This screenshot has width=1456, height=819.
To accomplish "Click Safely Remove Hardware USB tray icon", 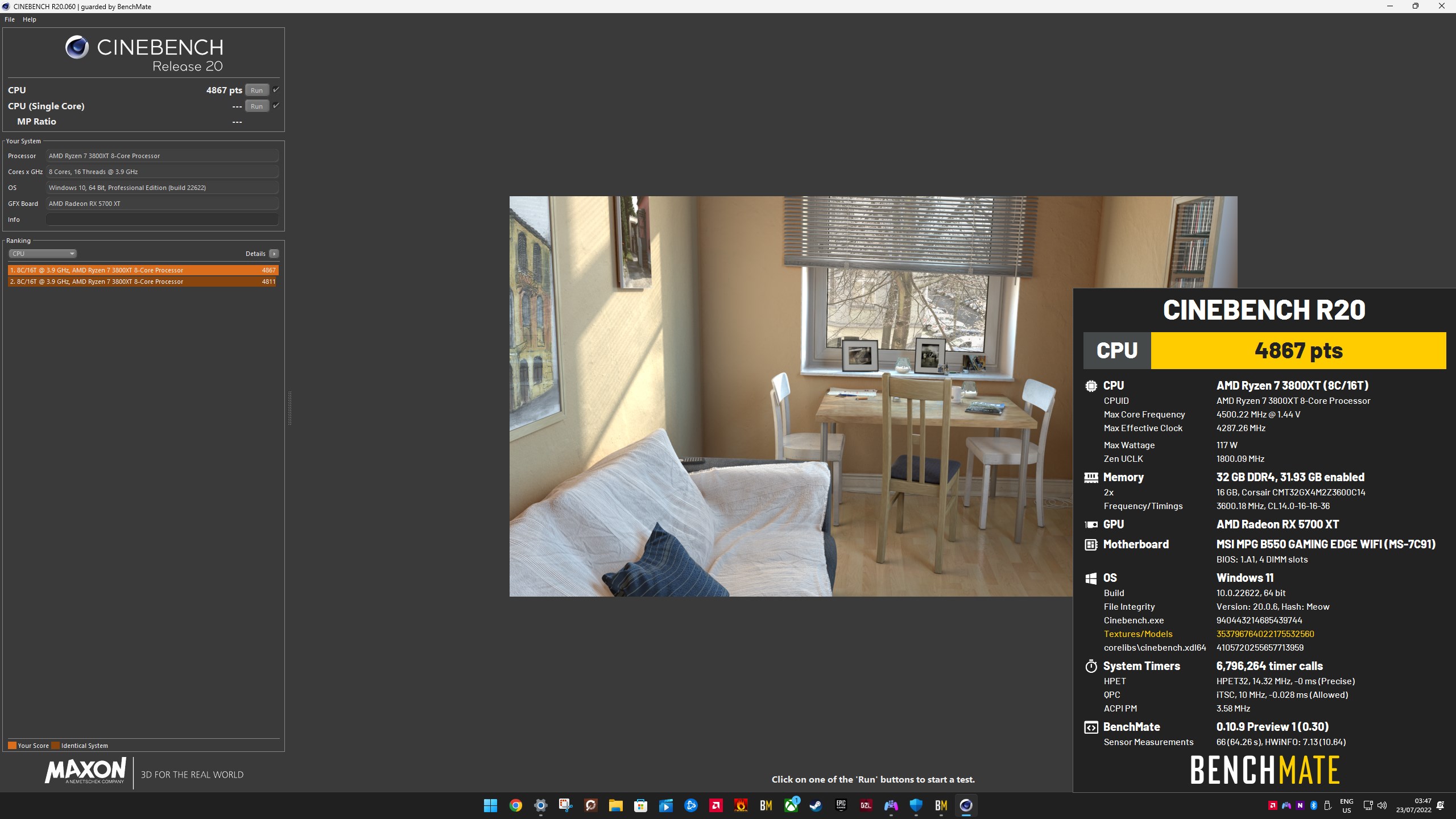I will pyautogui.click(x=1327, y=805).
